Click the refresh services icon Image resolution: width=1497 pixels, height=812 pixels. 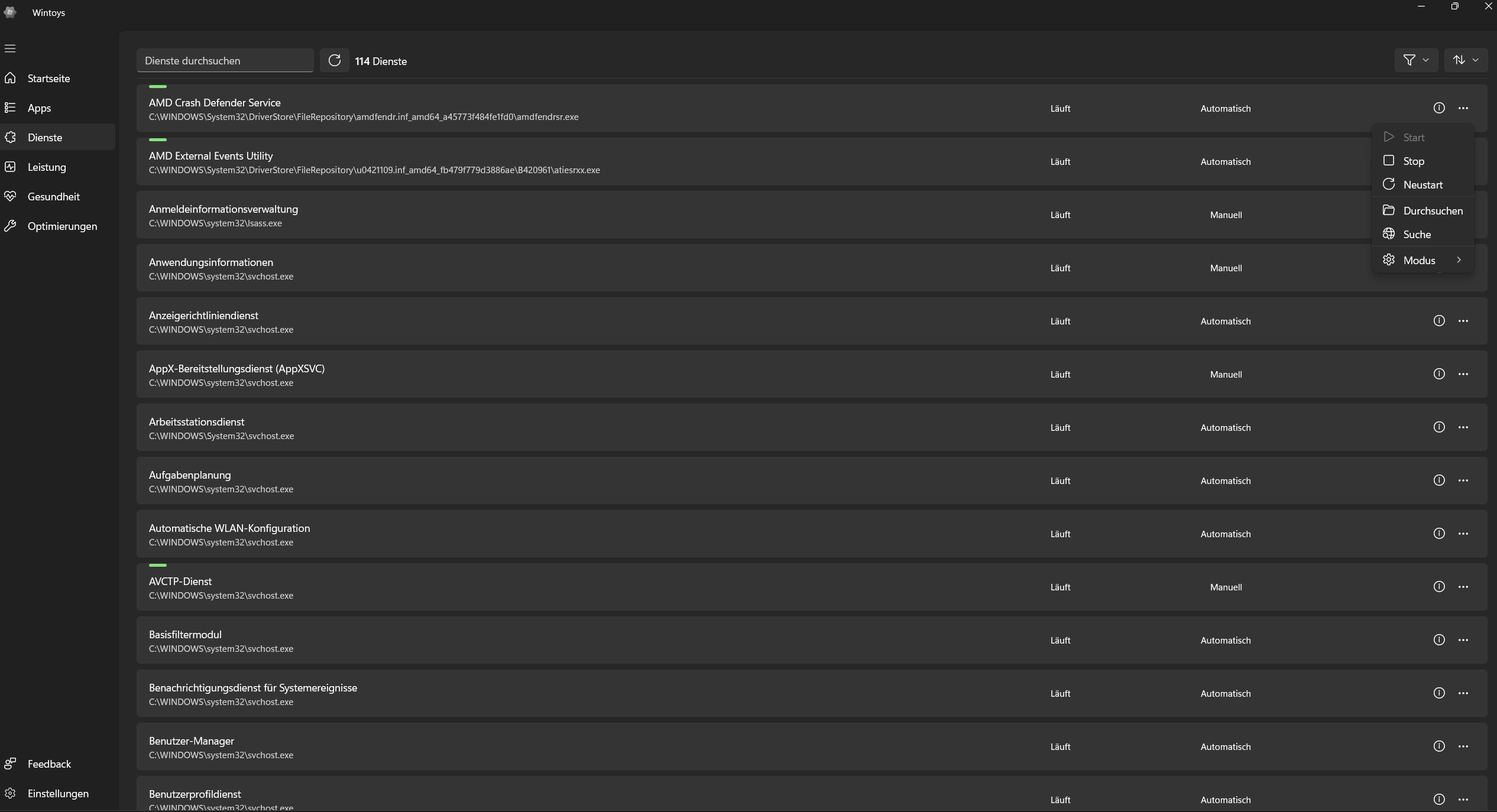click(334, 60)
